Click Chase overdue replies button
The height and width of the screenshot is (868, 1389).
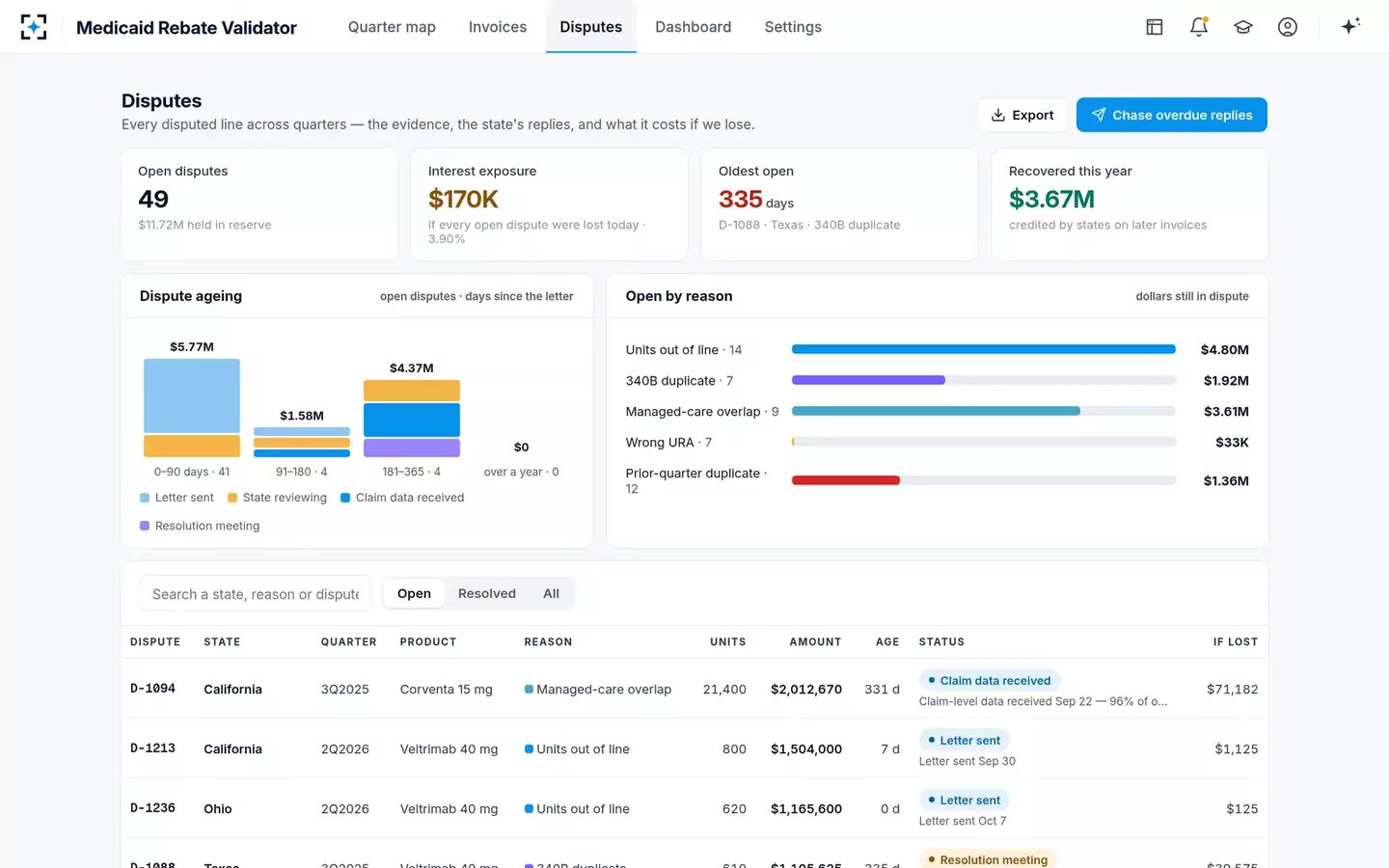click(1172, 115)
